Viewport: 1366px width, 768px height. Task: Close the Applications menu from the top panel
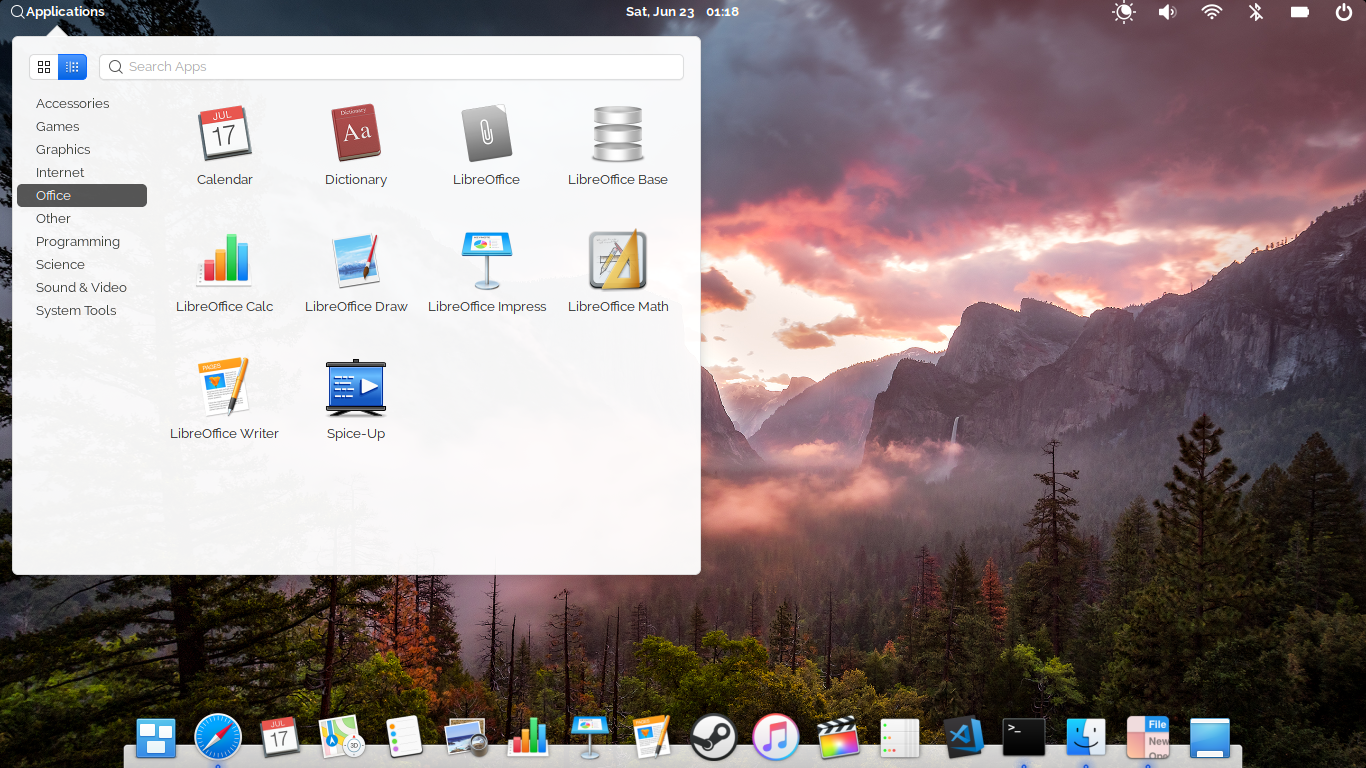(57, 12)
